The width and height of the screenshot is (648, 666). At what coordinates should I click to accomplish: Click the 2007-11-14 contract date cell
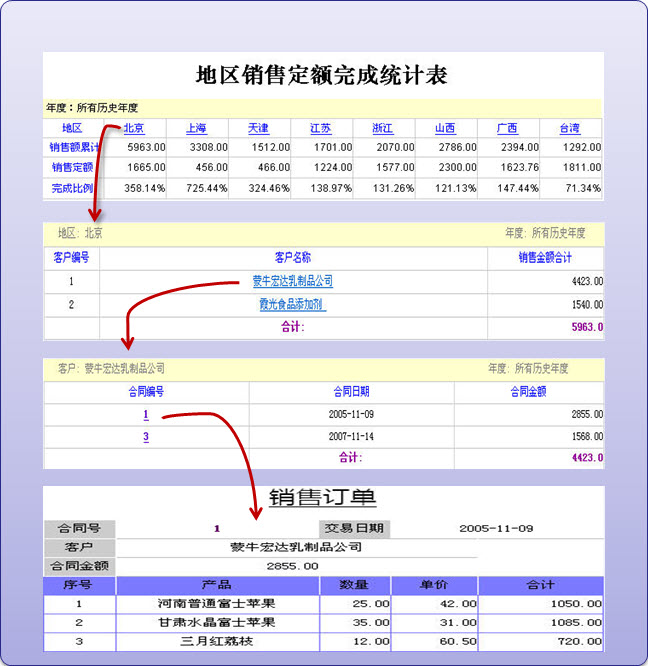351,437
